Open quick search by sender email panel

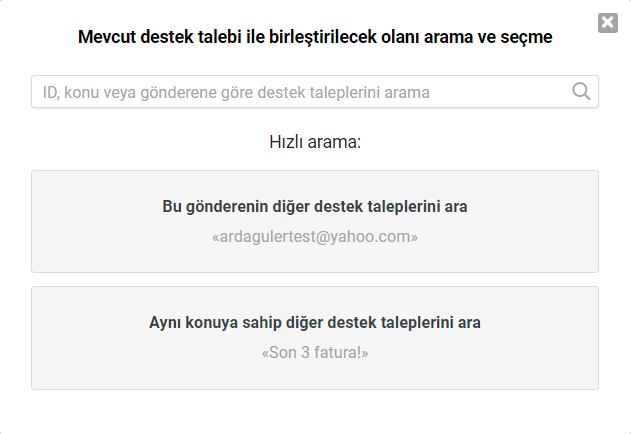(x=315, y=221)
